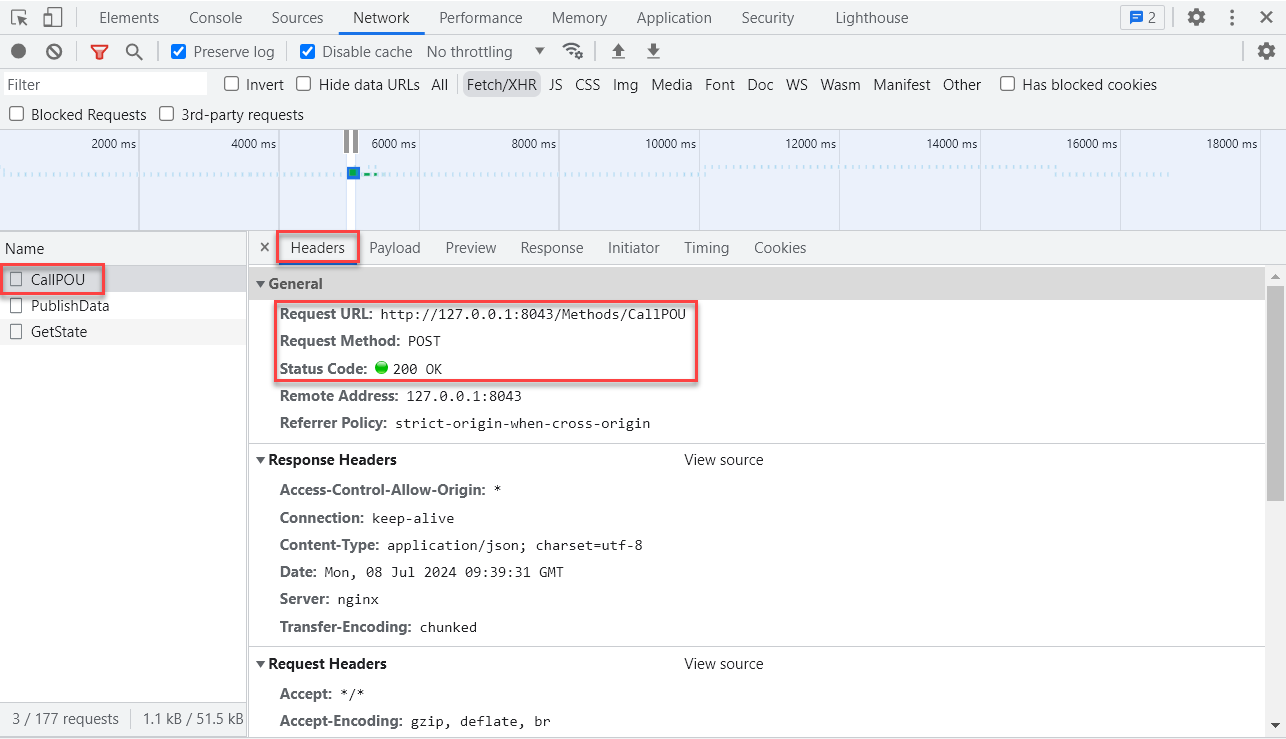Open the Security tab

pos(768,17)
